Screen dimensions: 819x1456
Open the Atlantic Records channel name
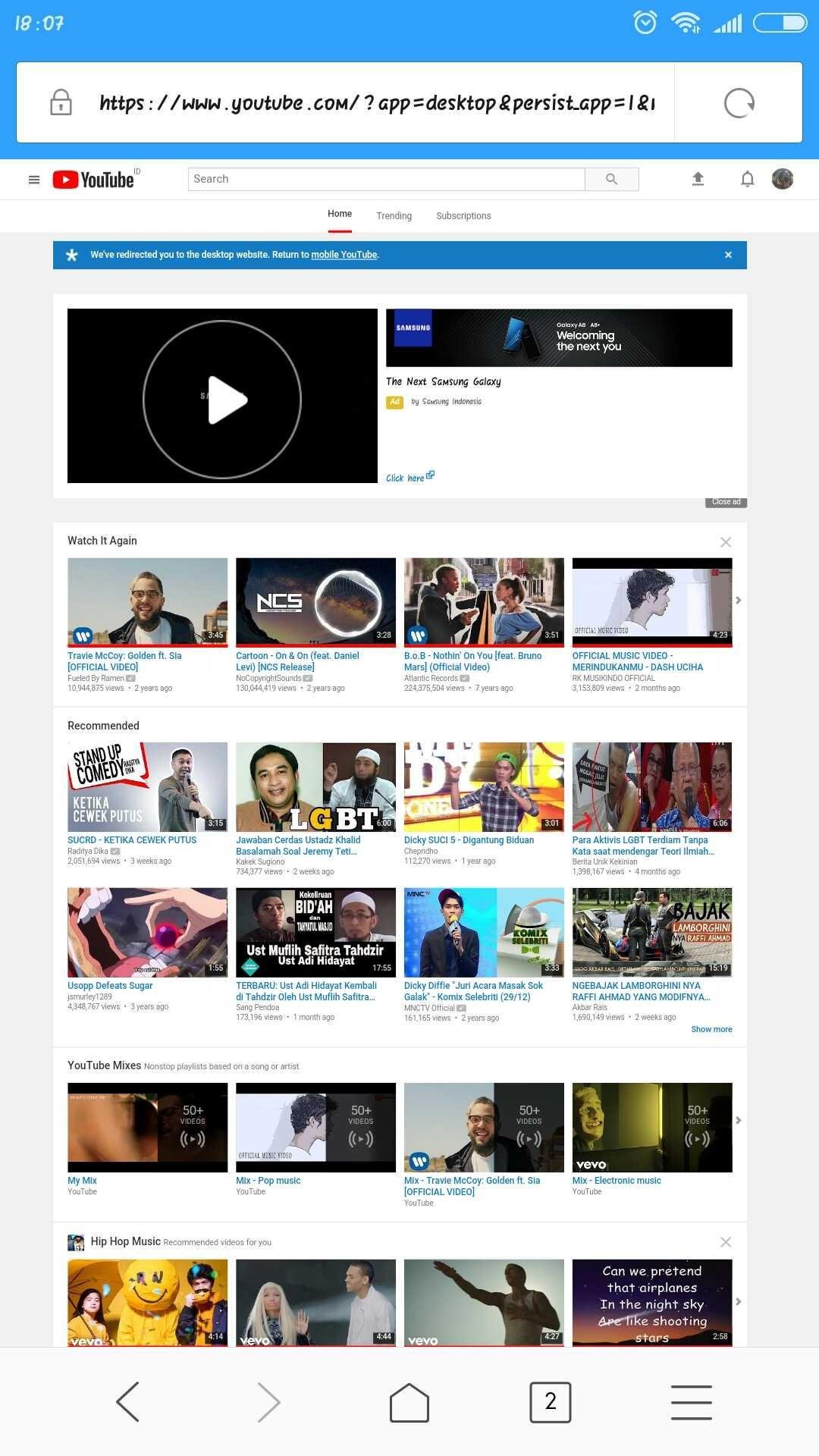431,678
